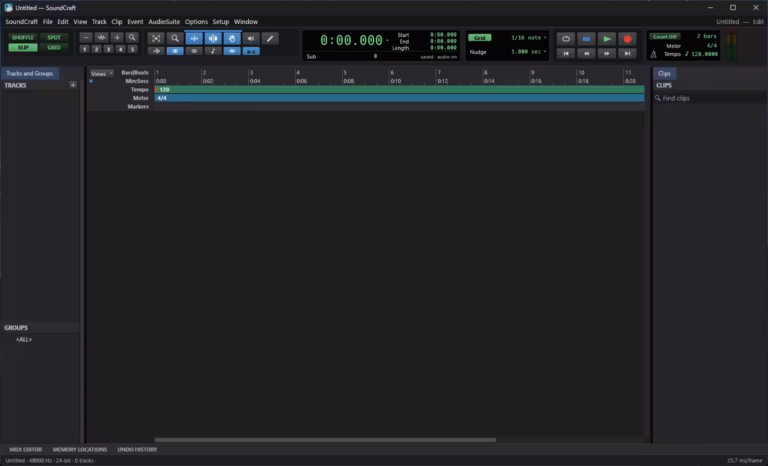Viewport: 768px width, 466px height.
Task: Enable Spot edit mode
Action: (54, 38)
